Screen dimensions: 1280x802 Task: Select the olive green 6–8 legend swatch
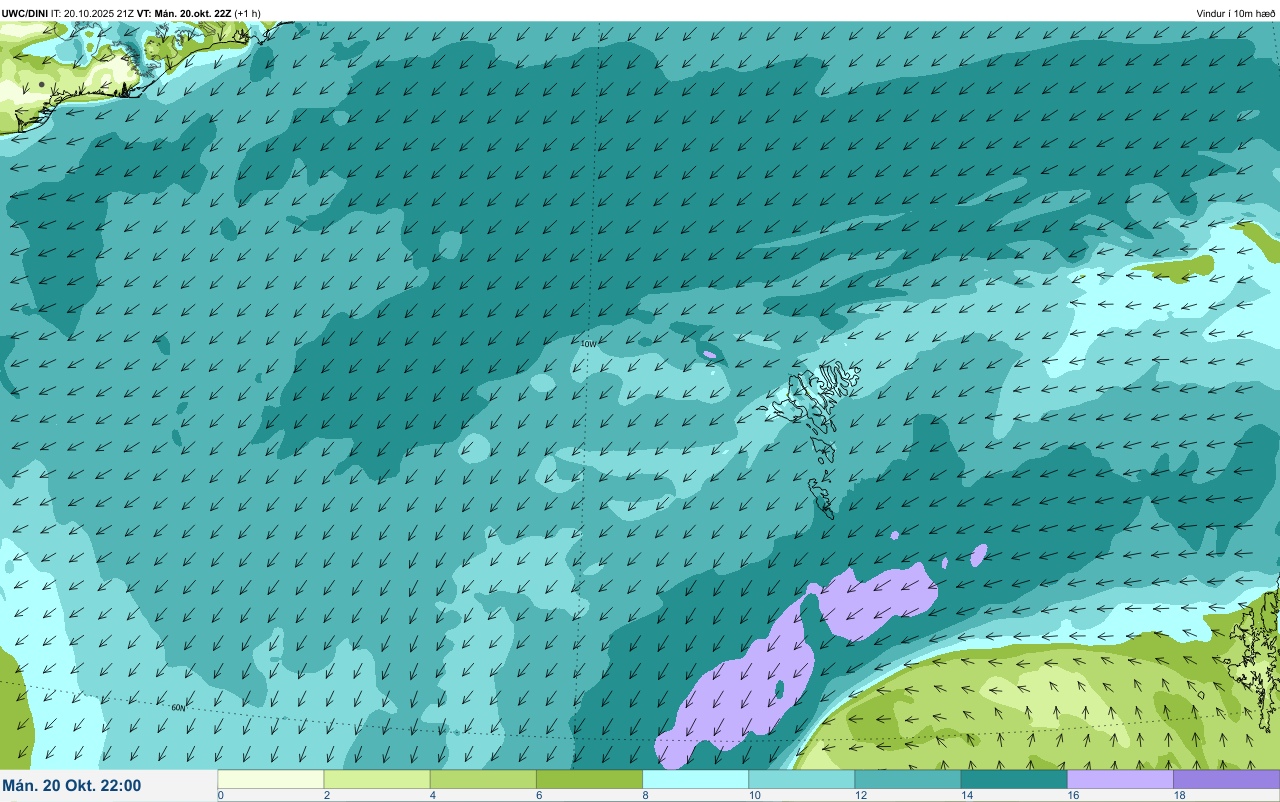pyautogui.click(x=589, y=779)
